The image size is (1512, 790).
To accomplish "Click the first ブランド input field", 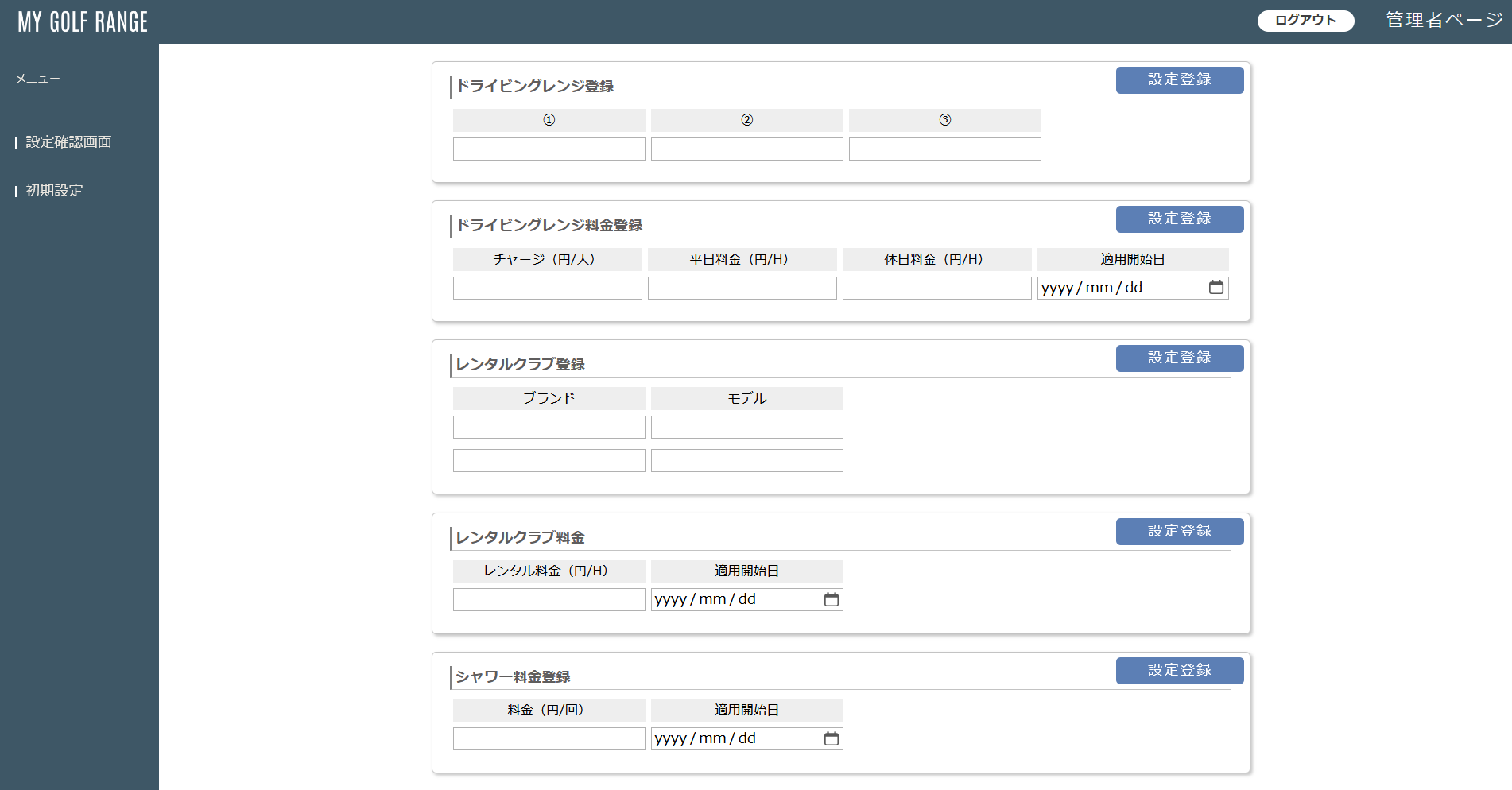I will click(x=549, y=428).
